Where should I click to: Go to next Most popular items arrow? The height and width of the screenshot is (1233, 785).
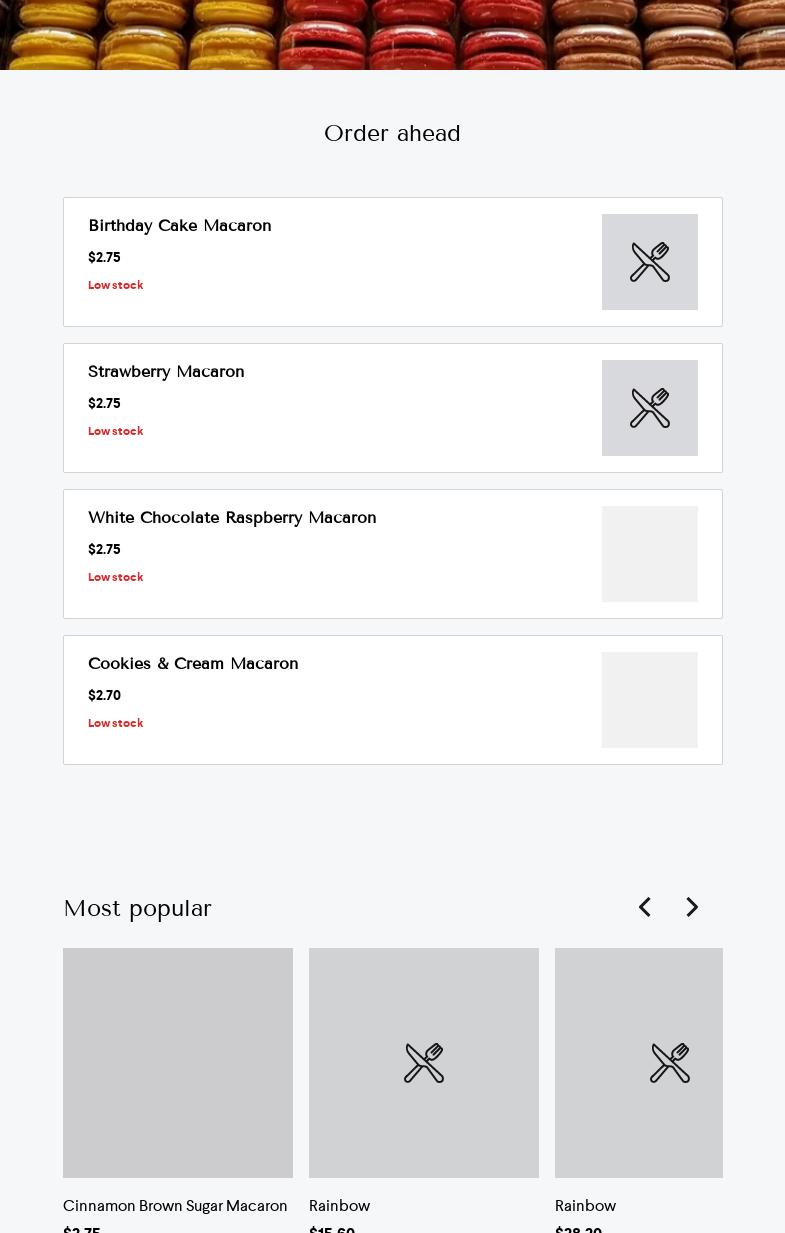(x=692, y=907)
